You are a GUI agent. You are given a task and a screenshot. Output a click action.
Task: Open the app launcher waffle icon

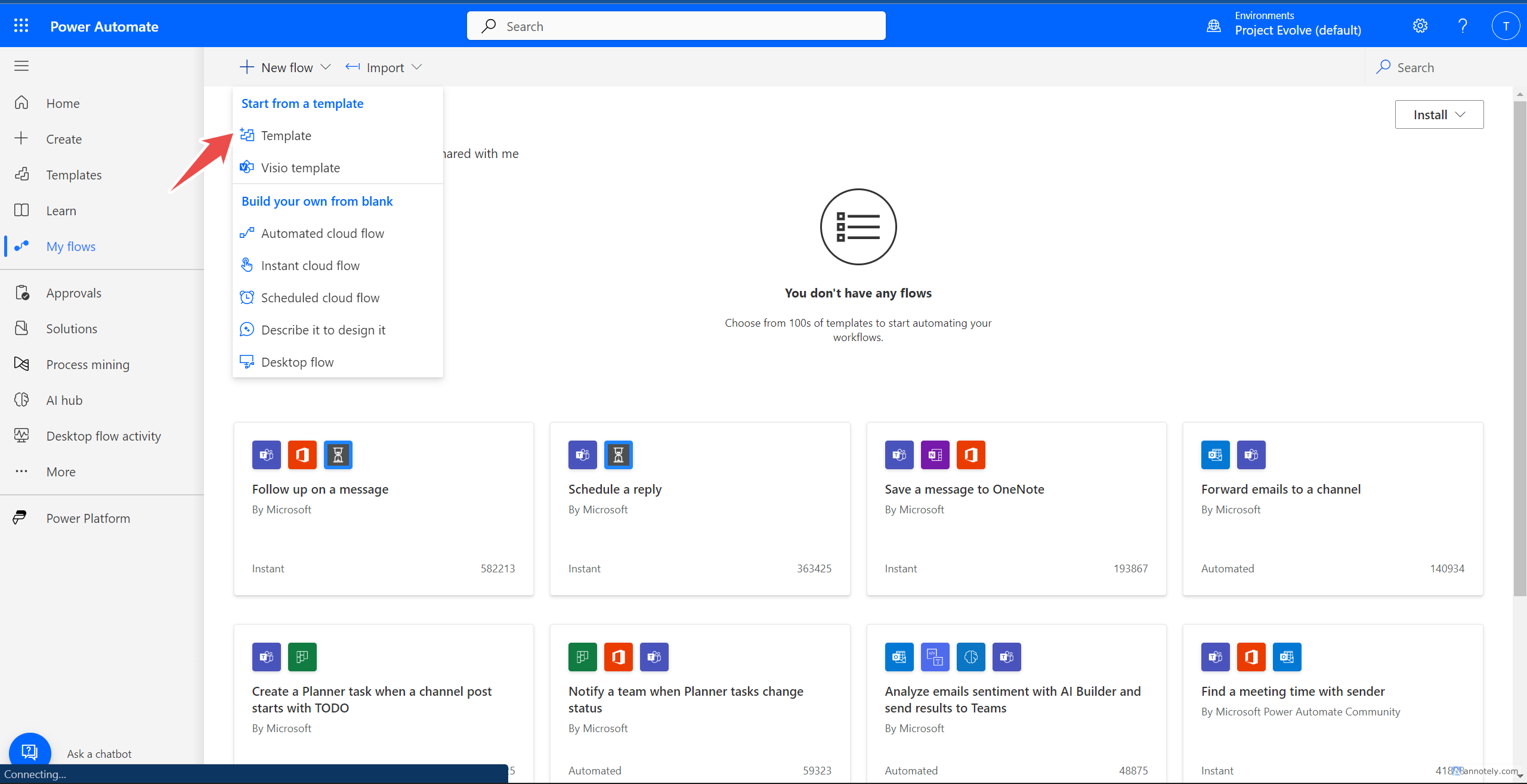click(21, 26)
